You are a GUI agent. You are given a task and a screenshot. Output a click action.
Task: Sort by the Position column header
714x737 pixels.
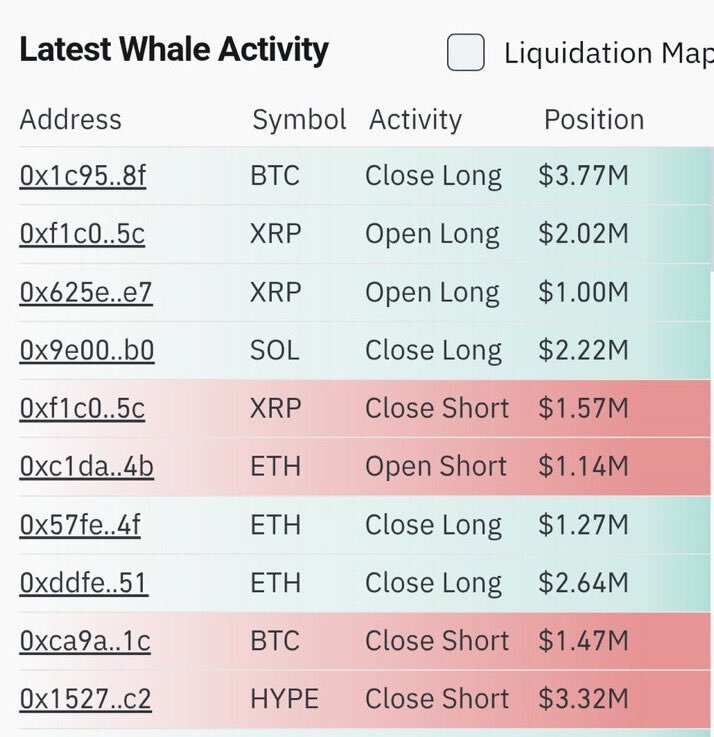click(594, 119)
